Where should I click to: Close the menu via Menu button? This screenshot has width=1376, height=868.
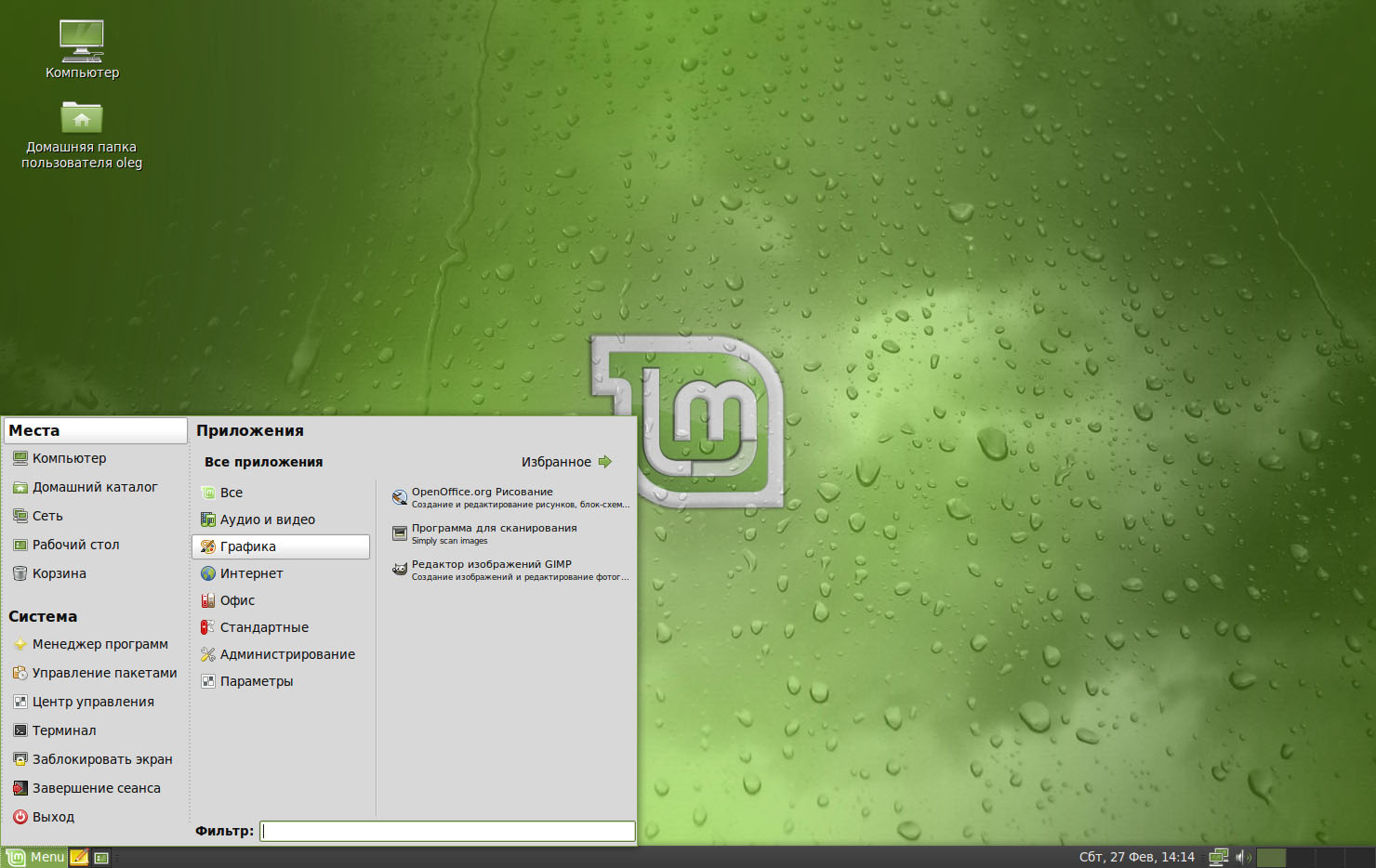pos(35,857)
